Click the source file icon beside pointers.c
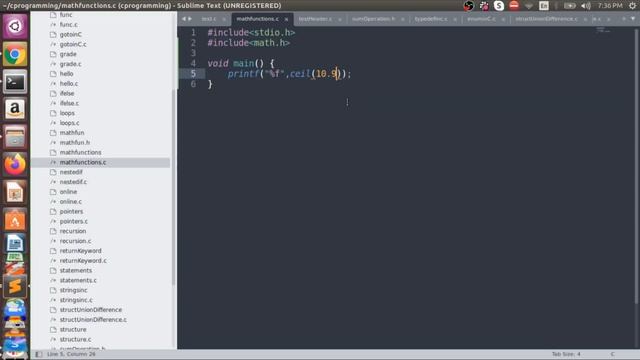The width and height of the screenshot is (640, 360). tap(53, 221)
